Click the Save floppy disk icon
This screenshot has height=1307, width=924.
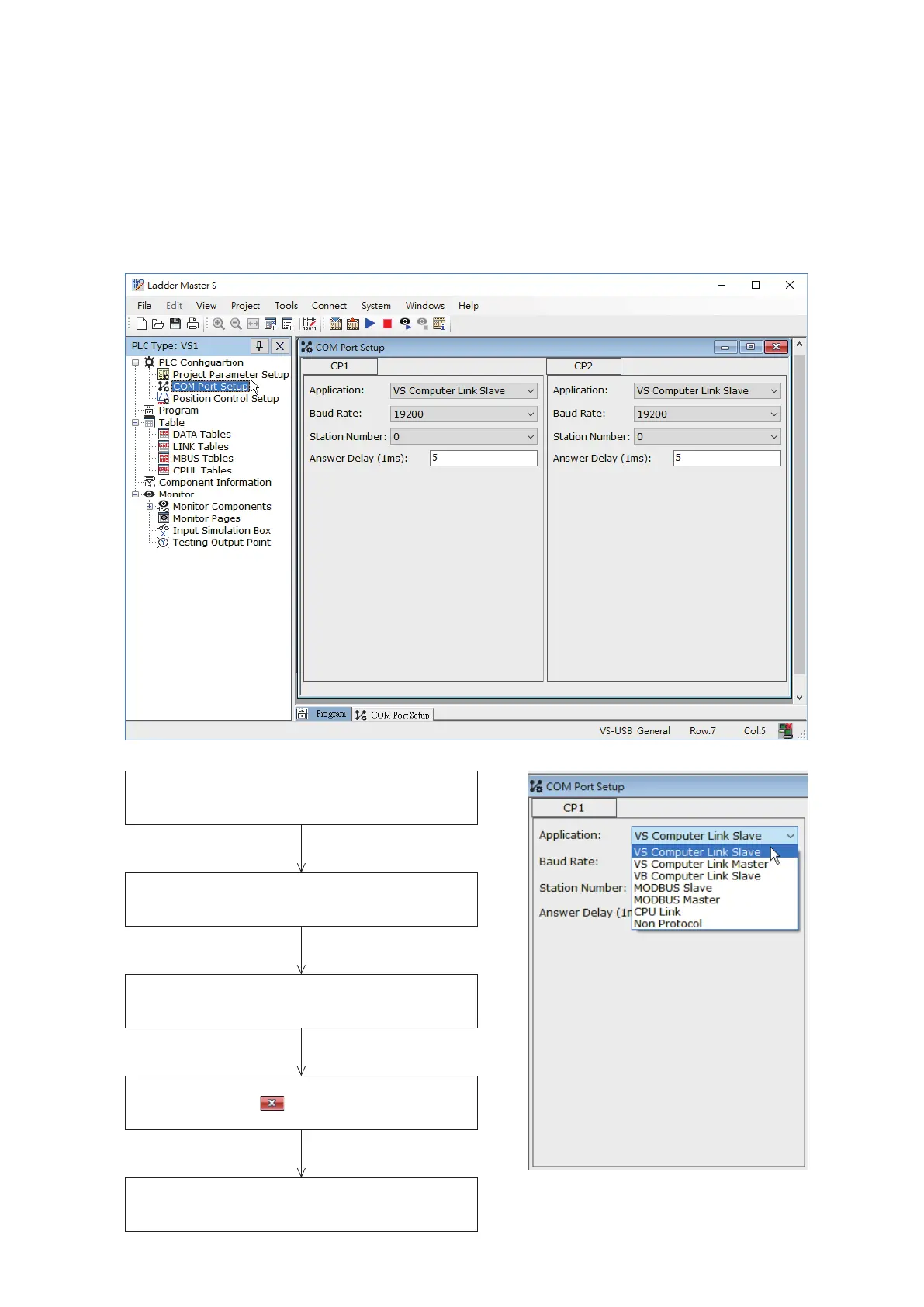175,324
